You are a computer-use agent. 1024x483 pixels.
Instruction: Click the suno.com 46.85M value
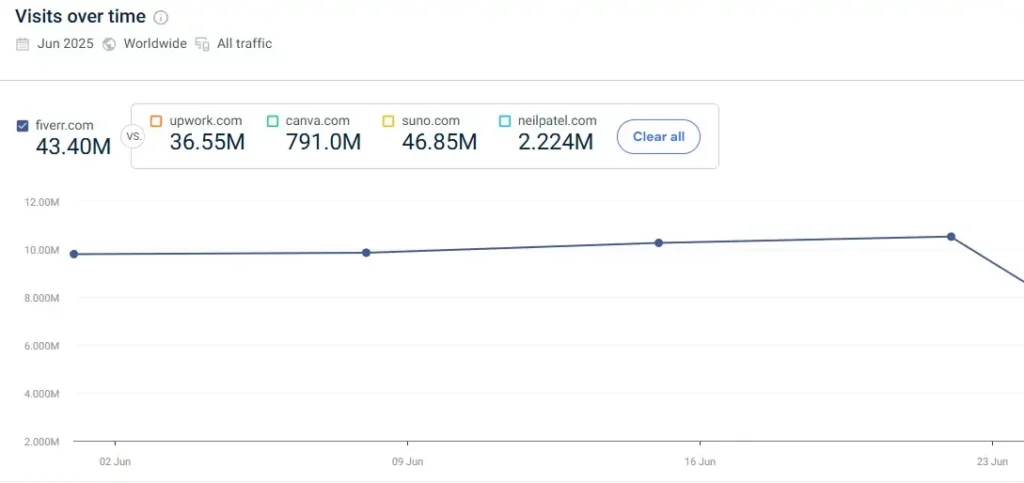pos(440,142)
